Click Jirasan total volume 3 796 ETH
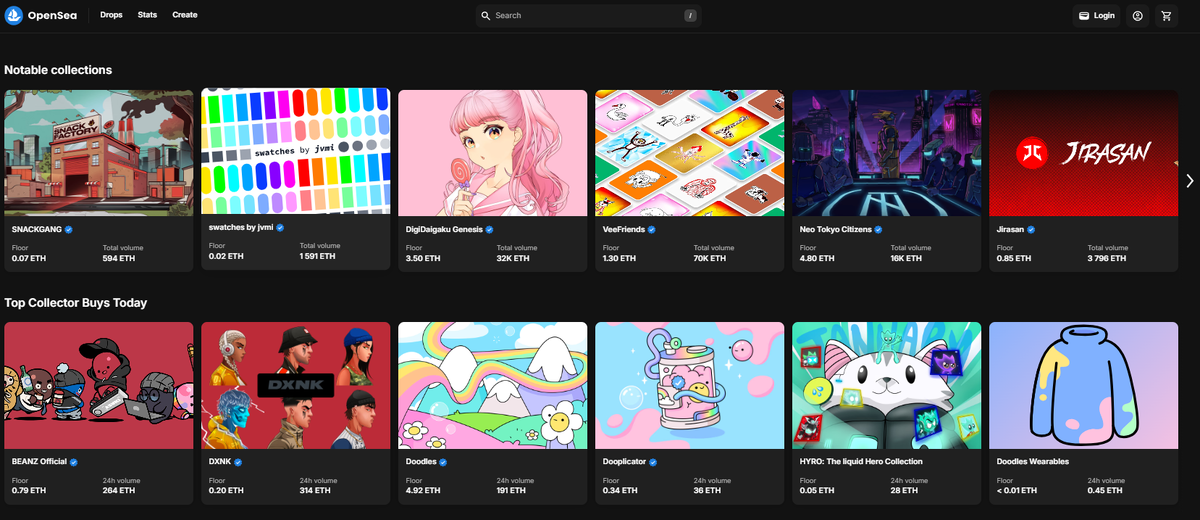The width and height of the screenshot is (1200, 520). point(1106,258)
